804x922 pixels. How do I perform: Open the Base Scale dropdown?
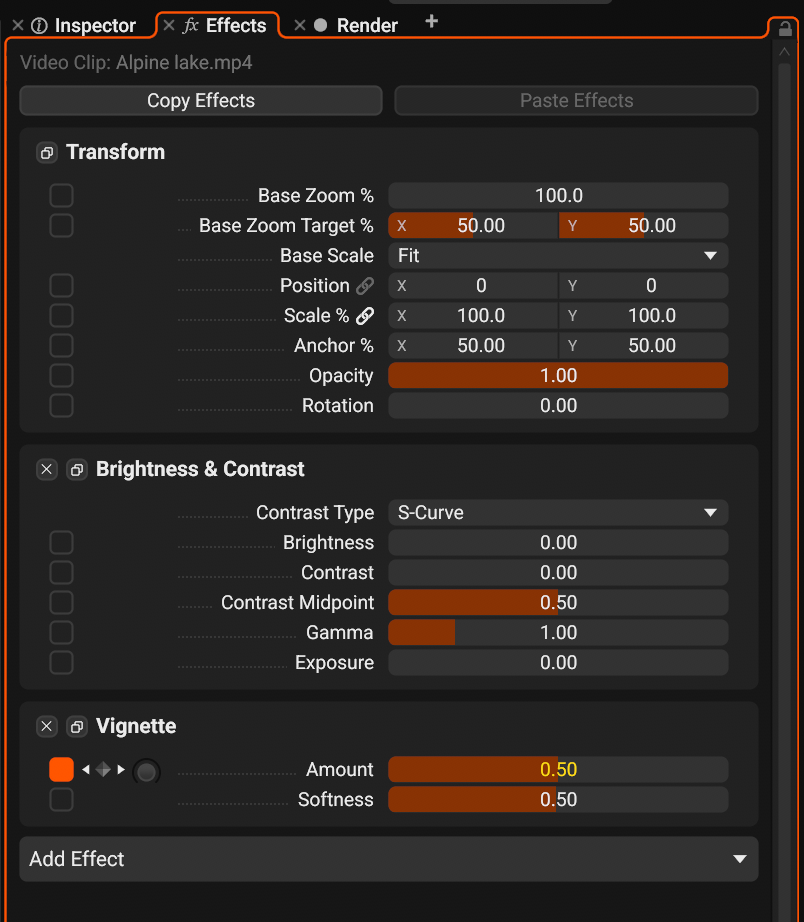(558, 255)
